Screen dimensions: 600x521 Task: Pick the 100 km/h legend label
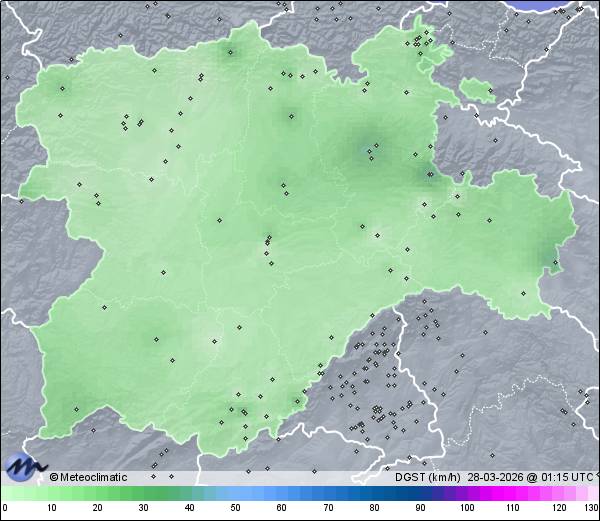click(467, 508)
